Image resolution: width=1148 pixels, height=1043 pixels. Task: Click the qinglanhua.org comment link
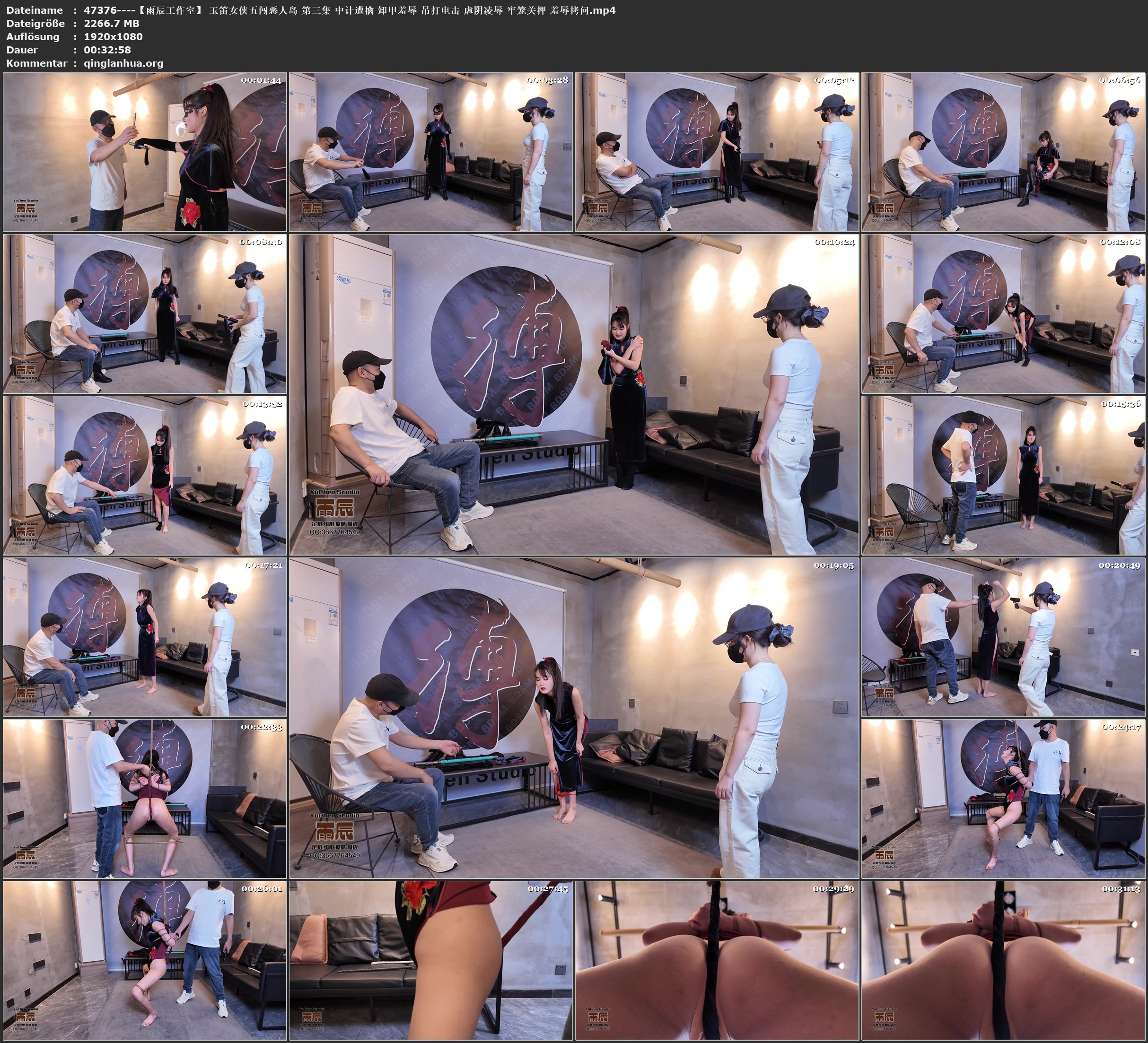[x=123, y=63]
